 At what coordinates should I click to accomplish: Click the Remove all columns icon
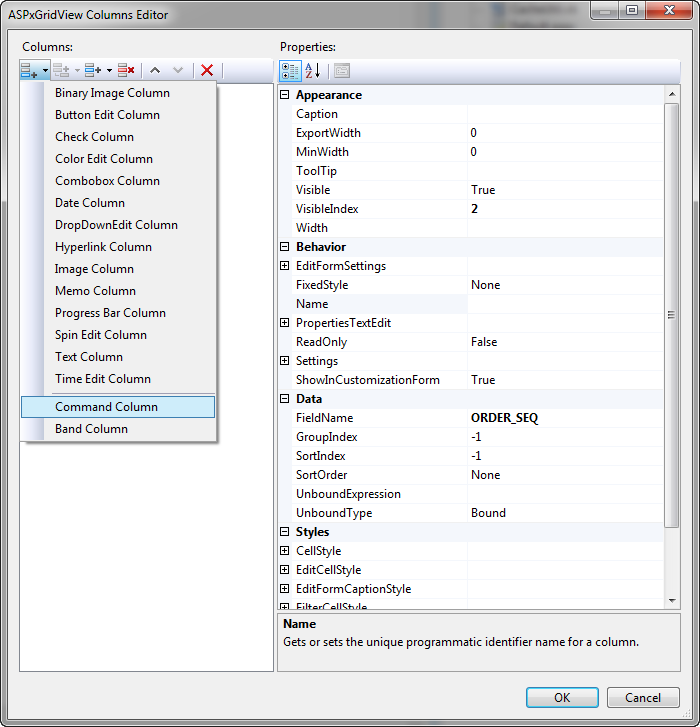(126, 70)
